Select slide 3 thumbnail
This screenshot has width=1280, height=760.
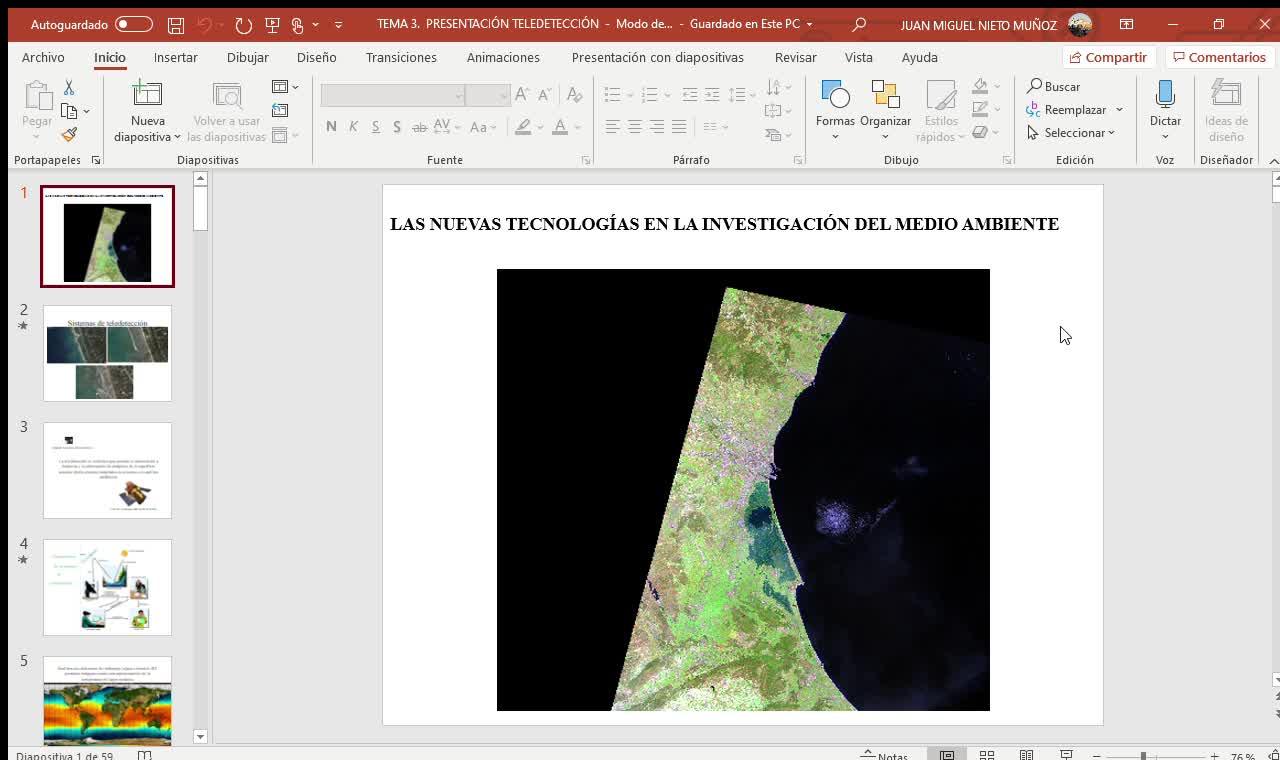coord(107,470)
